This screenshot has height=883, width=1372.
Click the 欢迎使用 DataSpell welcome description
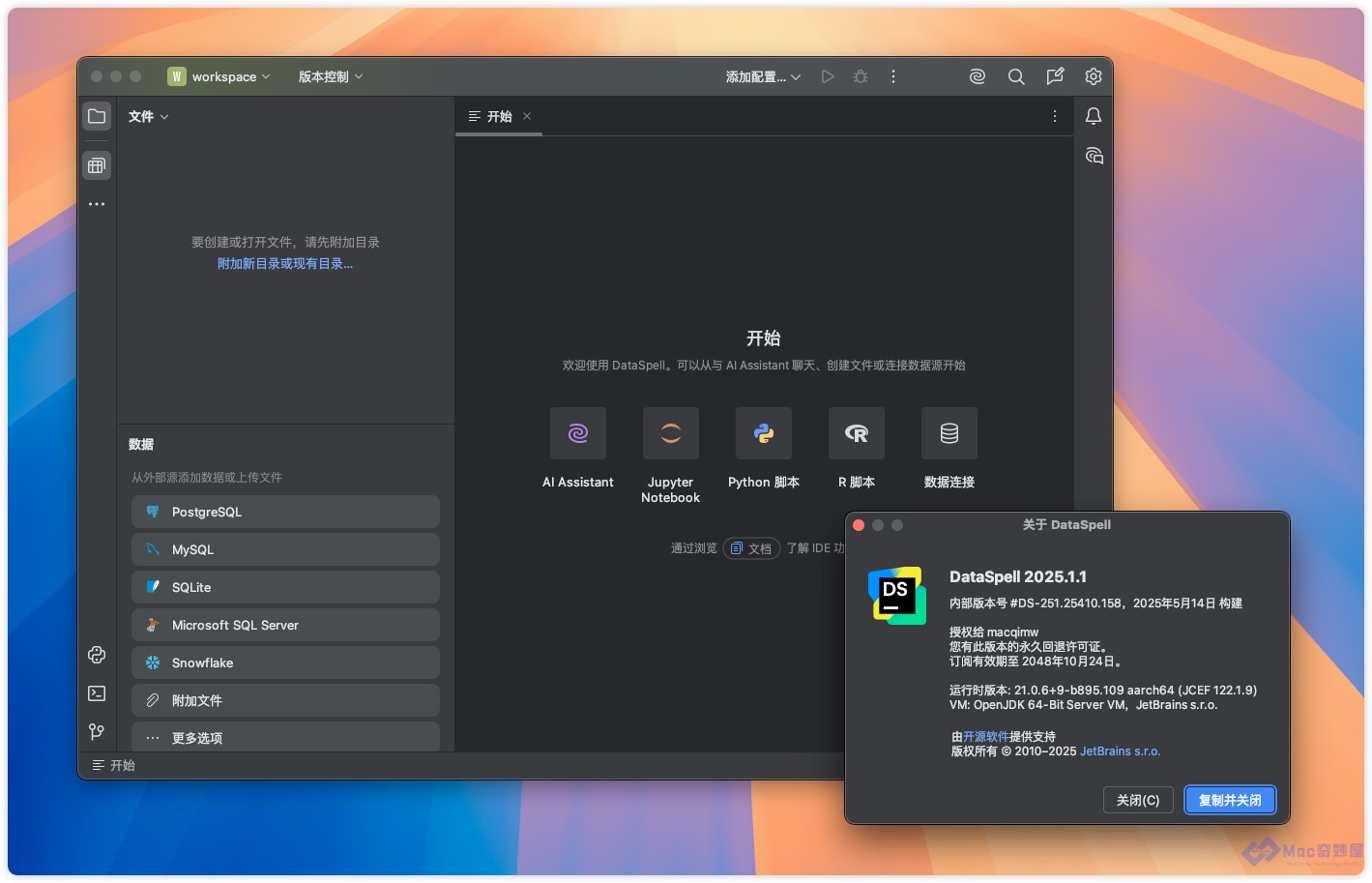(764, 366)
